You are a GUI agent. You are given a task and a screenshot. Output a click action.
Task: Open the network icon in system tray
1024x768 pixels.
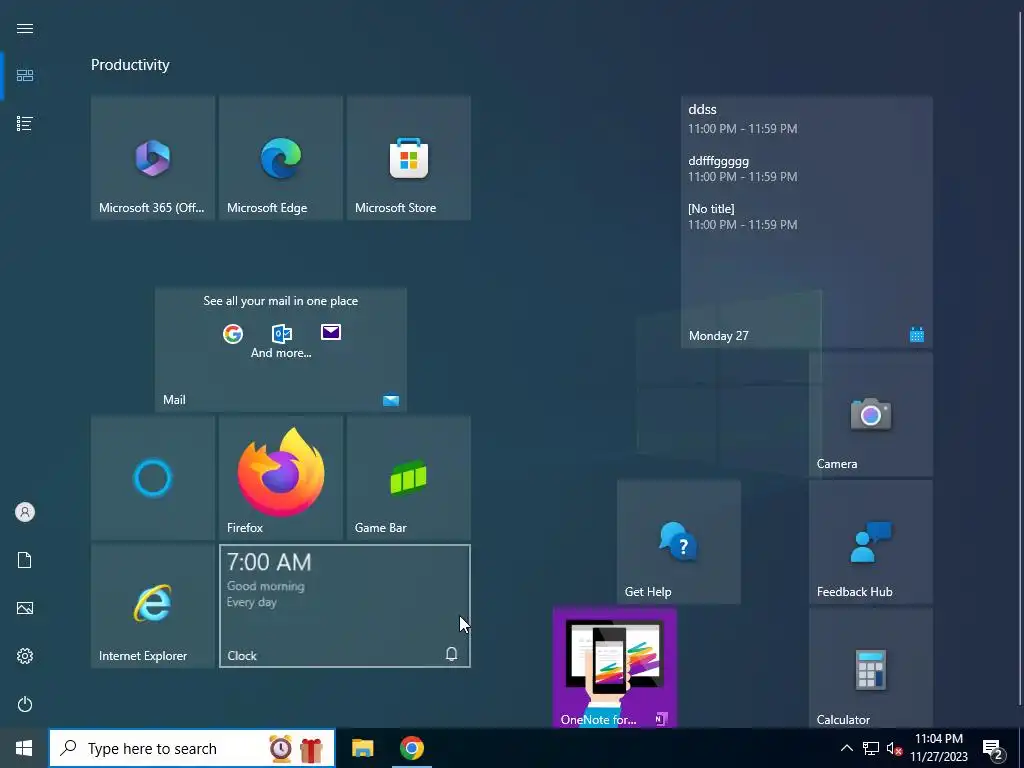(x=871, y=748)
